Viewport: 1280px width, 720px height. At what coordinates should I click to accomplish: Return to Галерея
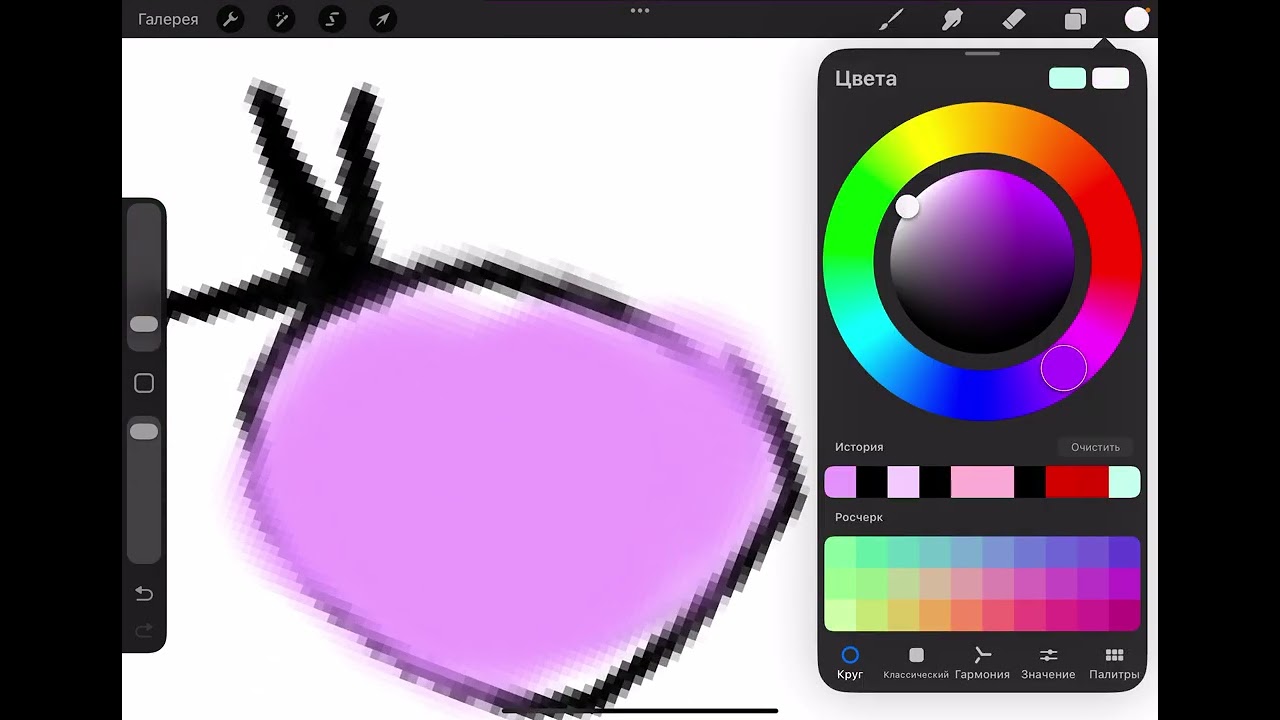tap(168, 19)
